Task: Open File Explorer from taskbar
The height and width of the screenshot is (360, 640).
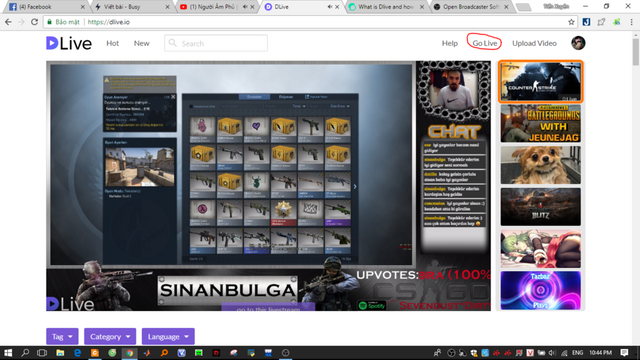Action: tap(60, 353)
